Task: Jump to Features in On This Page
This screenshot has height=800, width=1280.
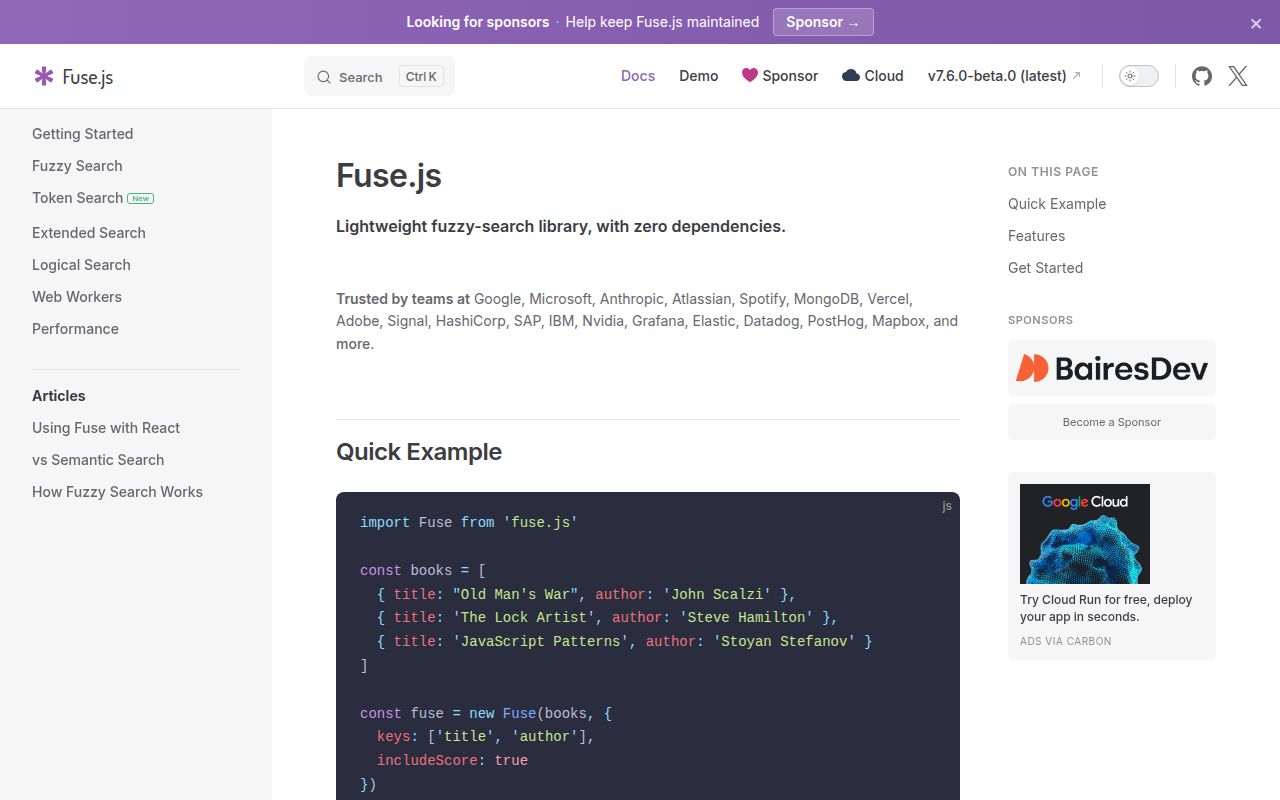Action: pyautogui.click(x=1036, y=236)
